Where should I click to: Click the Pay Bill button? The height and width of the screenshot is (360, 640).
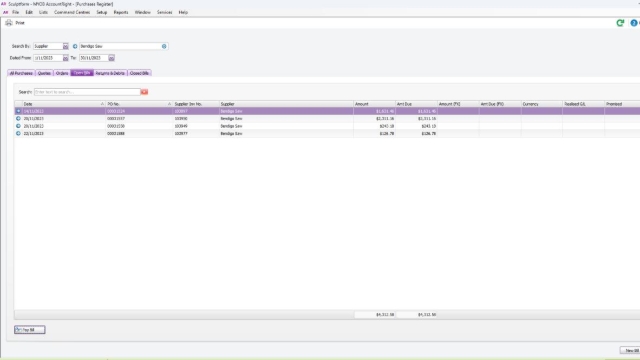pyautogui.click(x=30, y=330)
